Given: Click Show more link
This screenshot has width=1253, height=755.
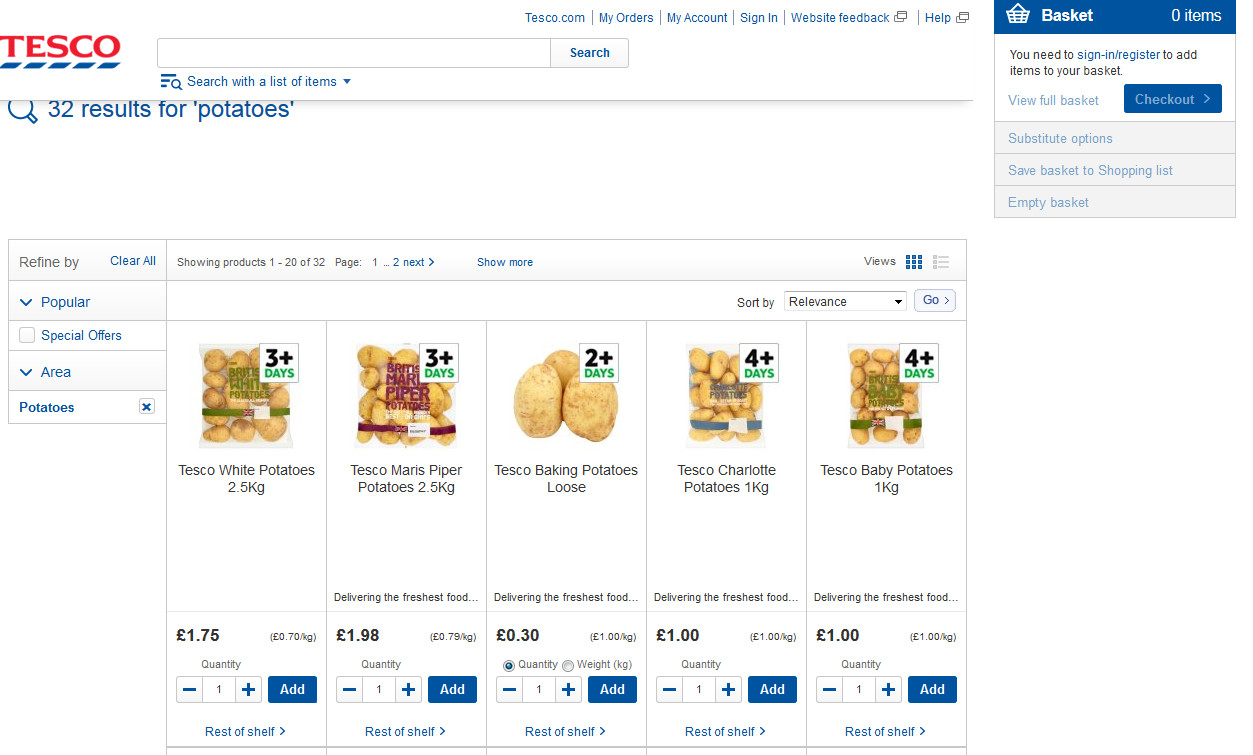Looking at the screenshot, I should pos(505,262).
